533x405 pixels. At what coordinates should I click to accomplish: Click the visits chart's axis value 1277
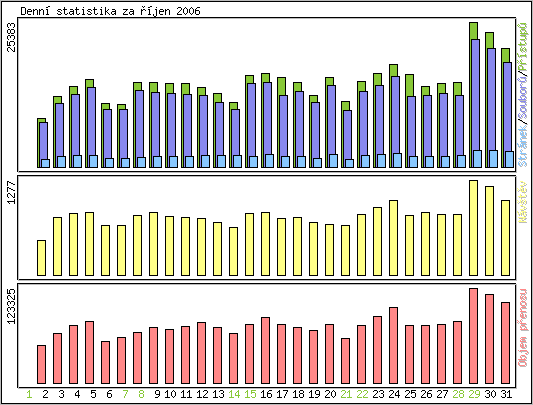tap(12, 193)
